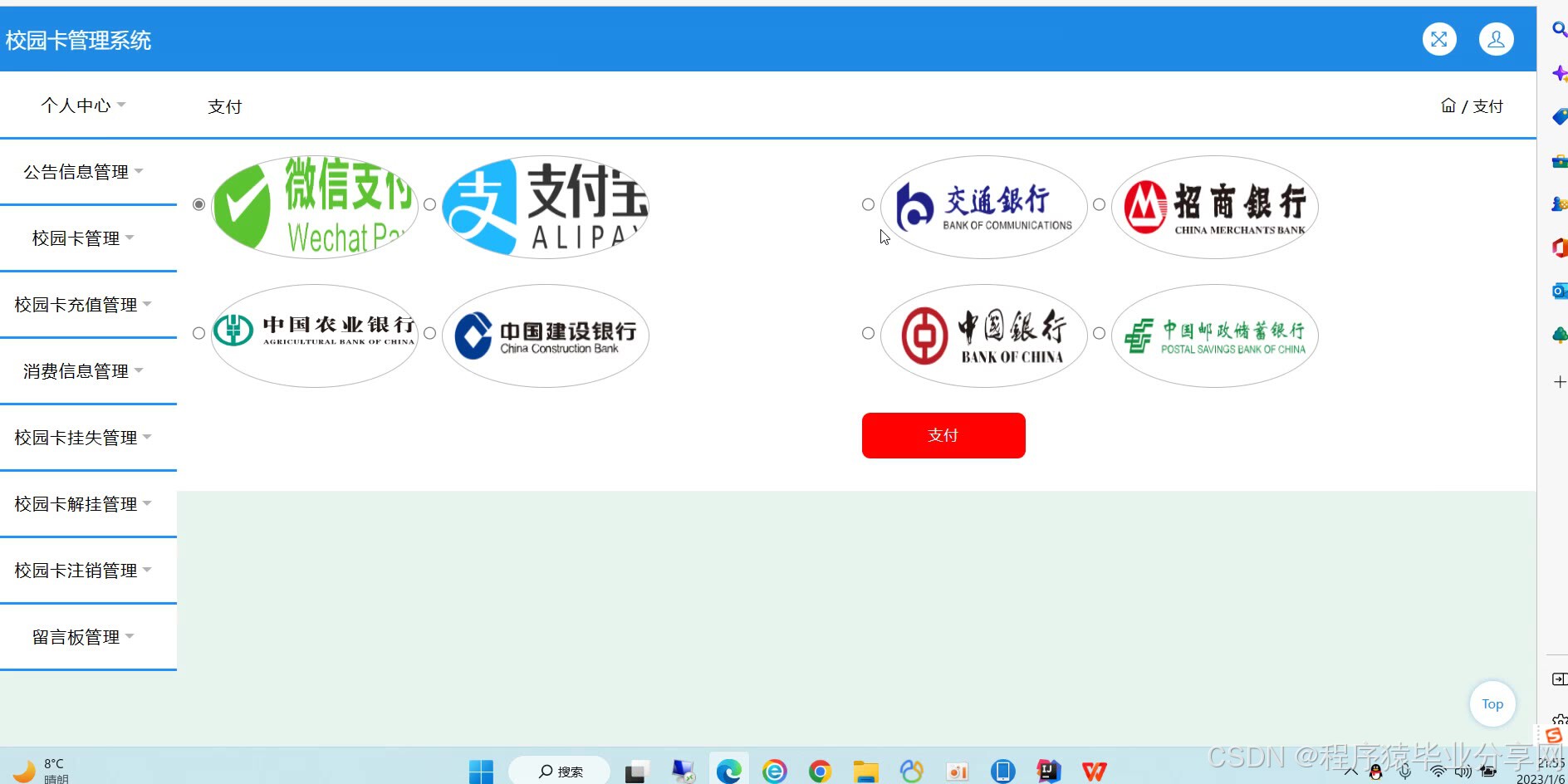
Task: Pick the Agricultural Bank of China logo
Action: pyautogui.click(x=315, y=336)
